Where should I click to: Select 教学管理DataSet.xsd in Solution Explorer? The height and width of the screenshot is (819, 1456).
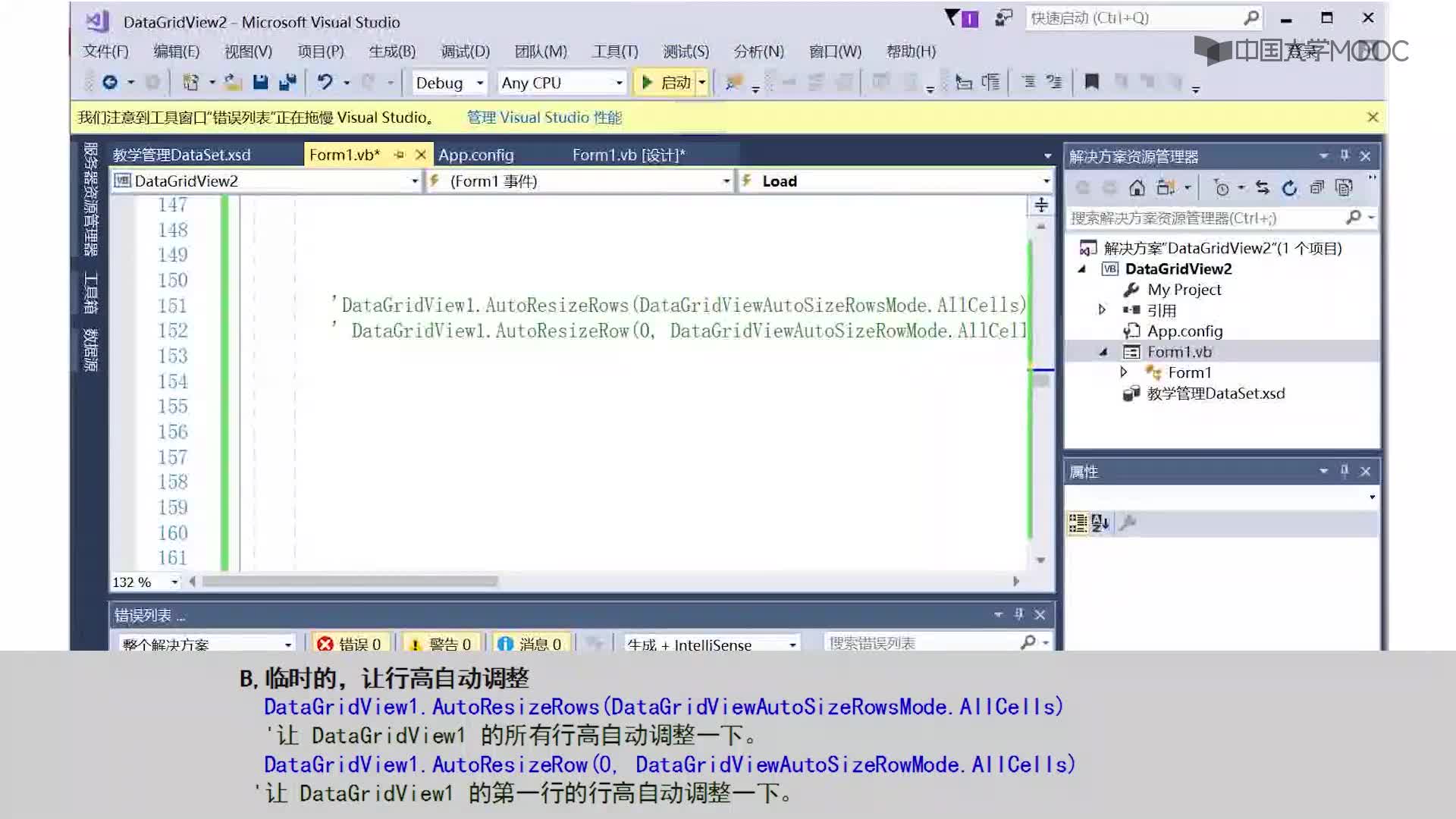point(1216,393)
